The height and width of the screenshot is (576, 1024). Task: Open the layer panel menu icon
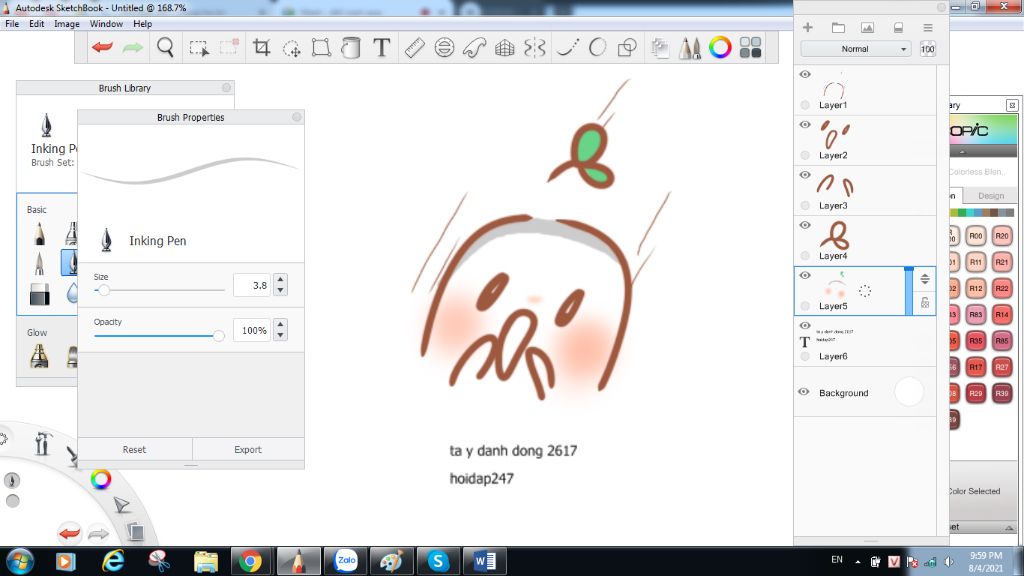coord(927,27)
